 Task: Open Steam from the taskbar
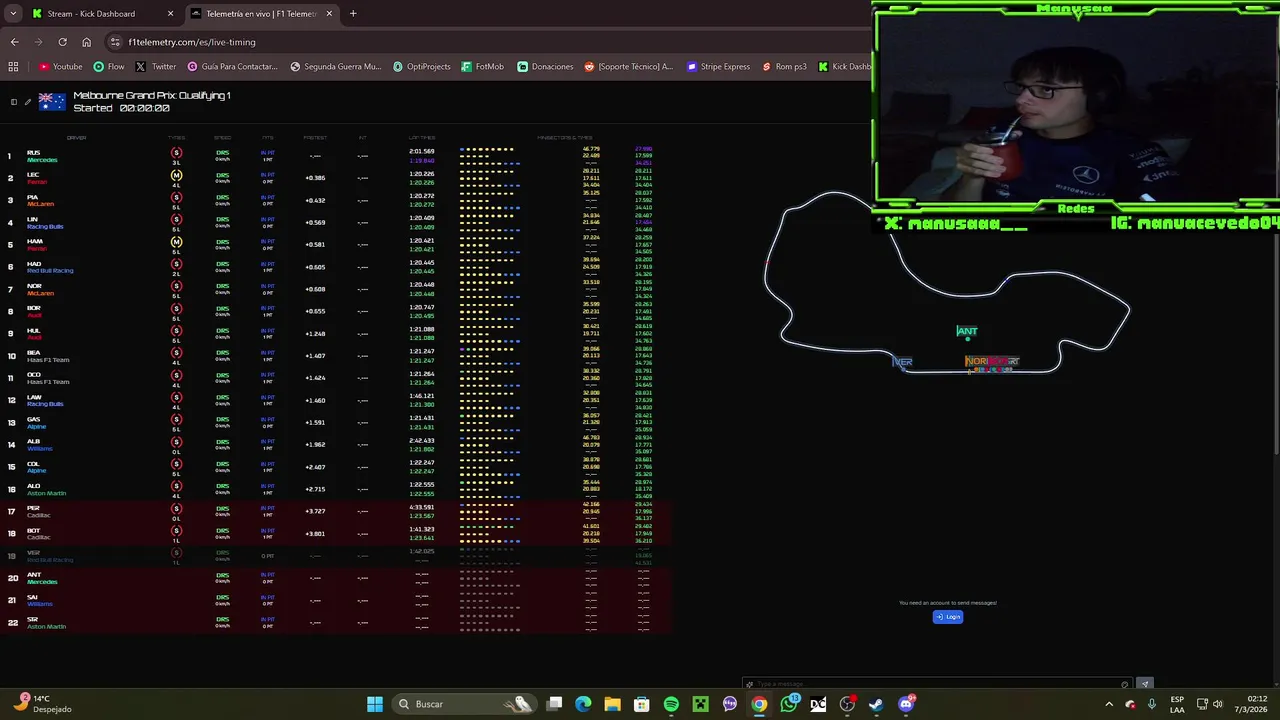click(x=876, y=704)
